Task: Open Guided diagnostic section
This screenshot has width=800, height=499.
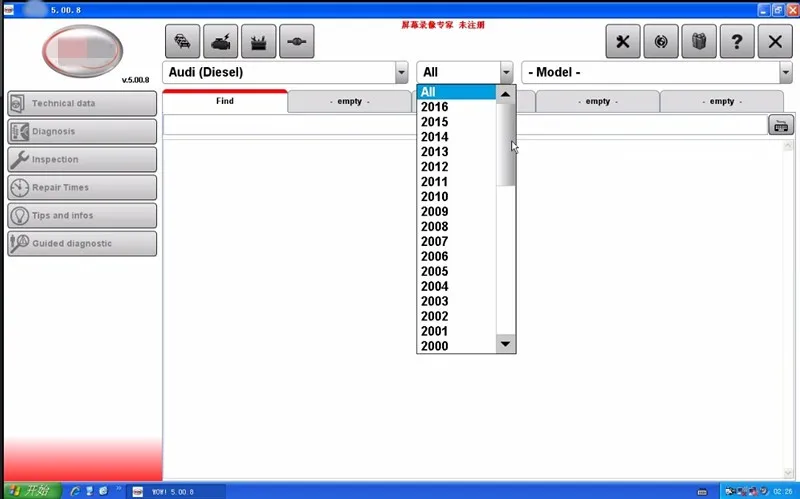Action: pyautogui.click(x=82, y=244)
